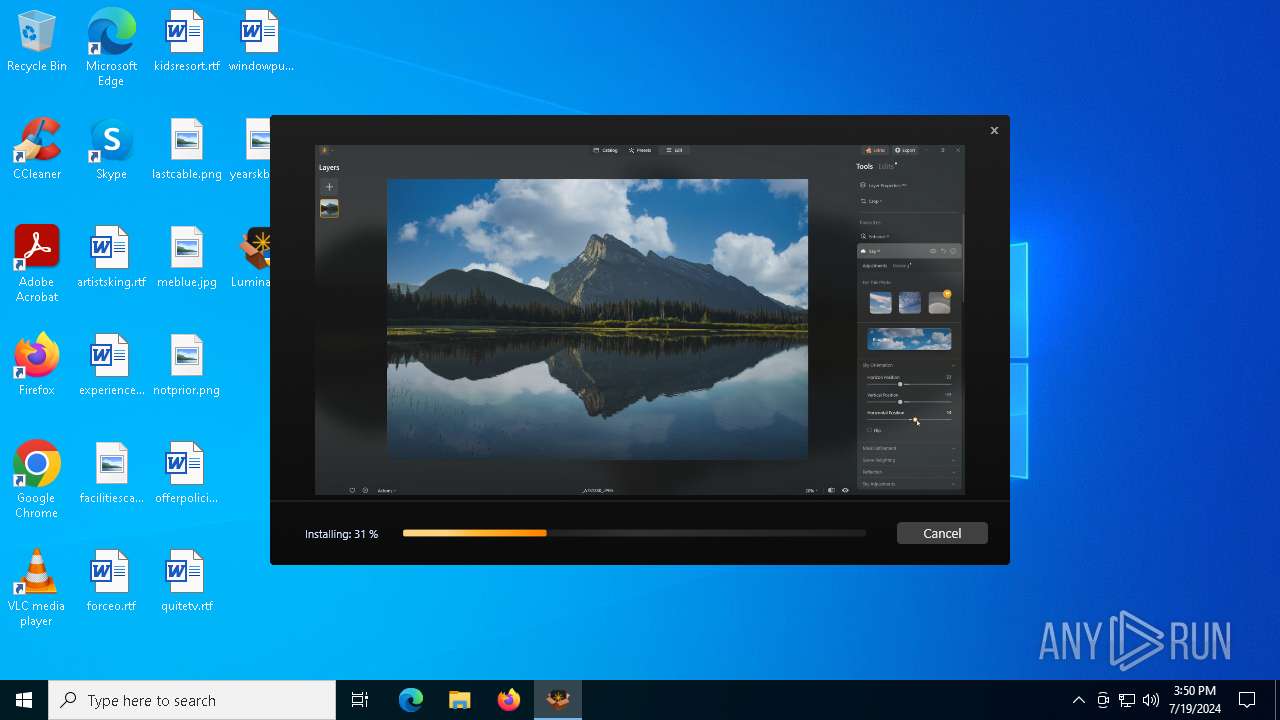The width and height of the screenshot is (1280, 720).
Task: Click the "Installing: 31 %" status text
Action: 341,534
